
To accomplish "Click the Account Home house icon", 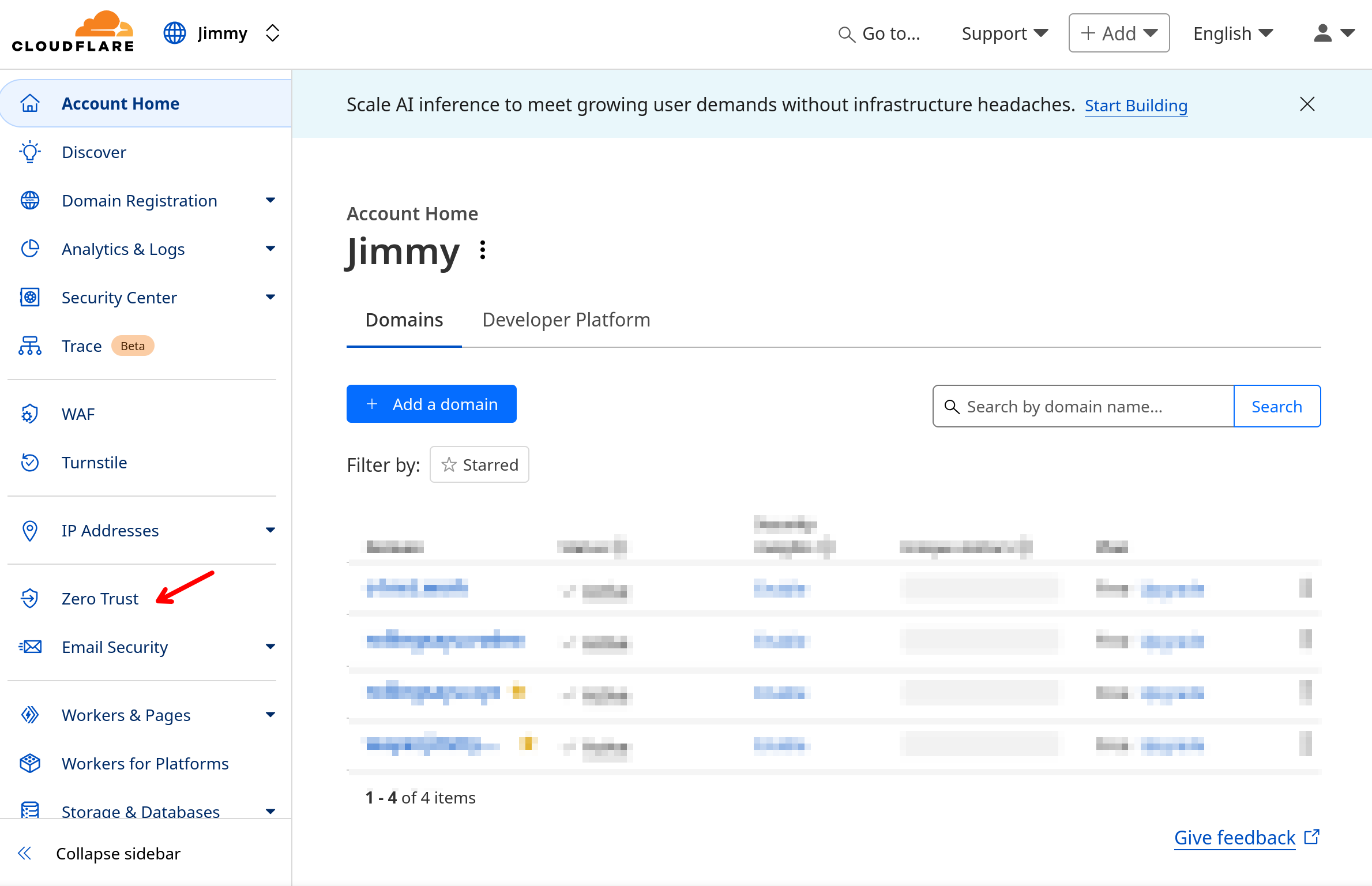I will 30,103.
